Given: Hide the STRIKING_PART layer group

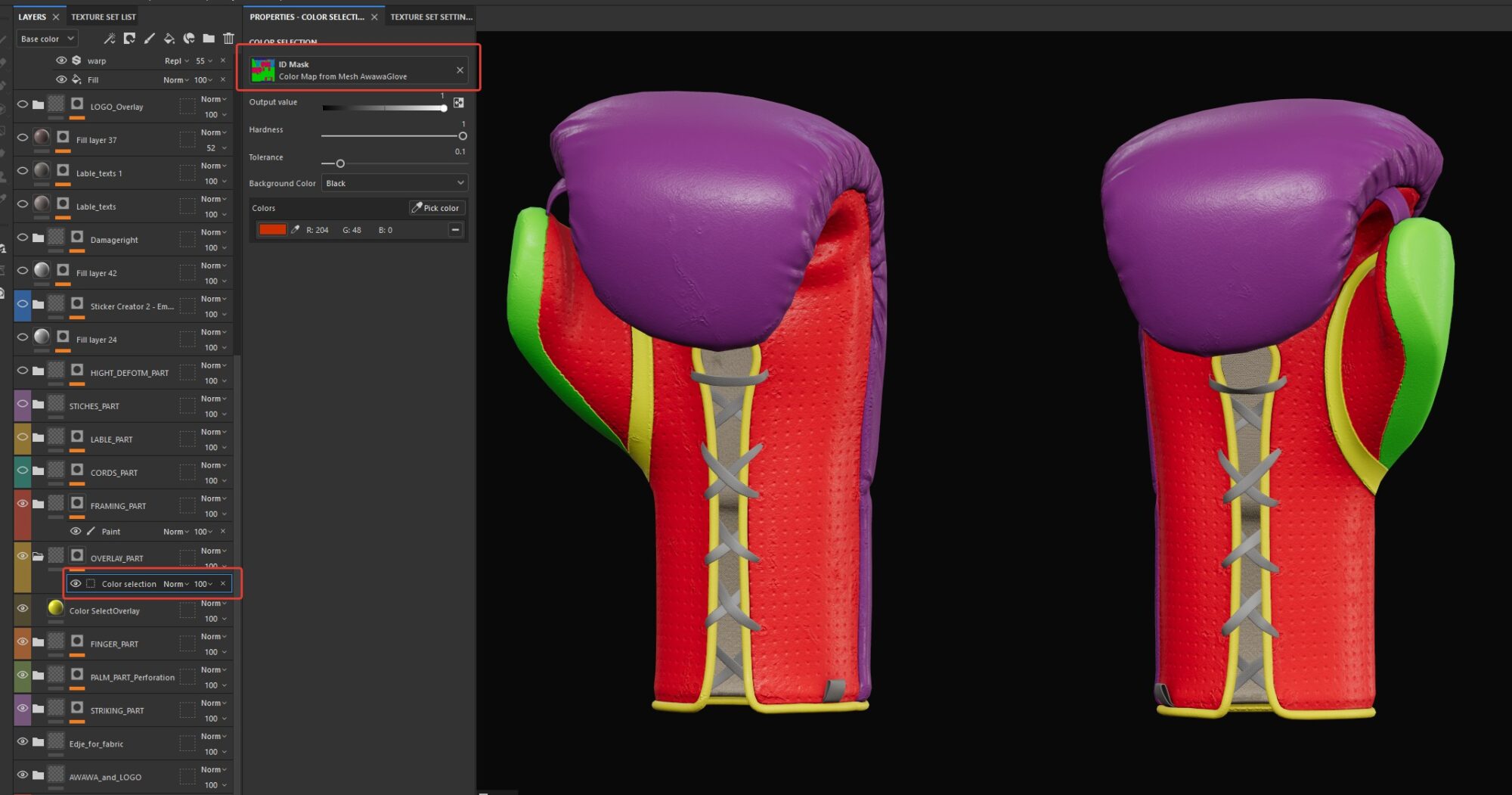Looking at the screenshot, I should coord(23,708).
